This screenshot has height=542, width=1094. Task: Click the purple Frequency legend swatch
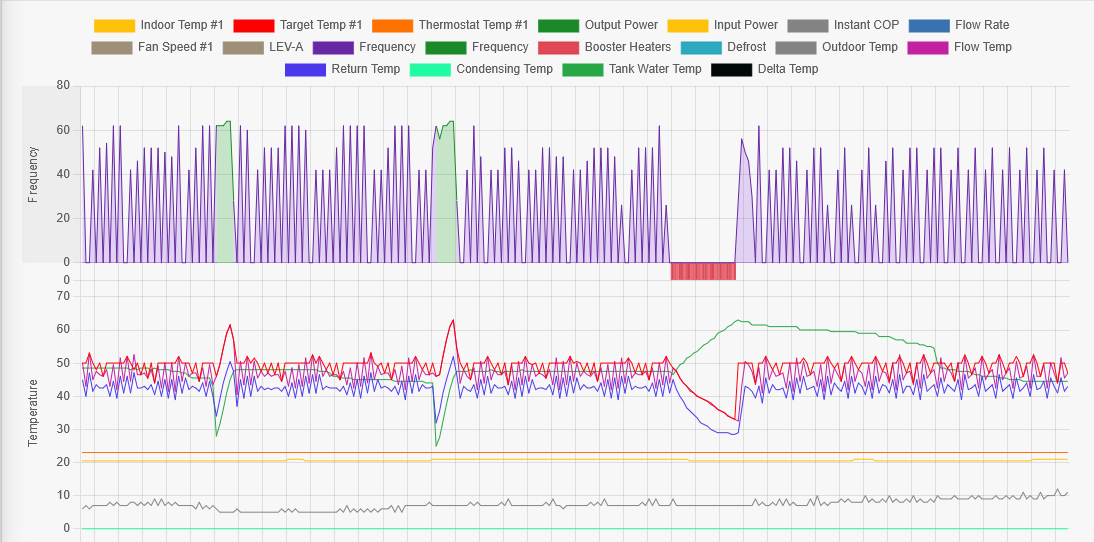pyautogui.click(x=333, y=47)
